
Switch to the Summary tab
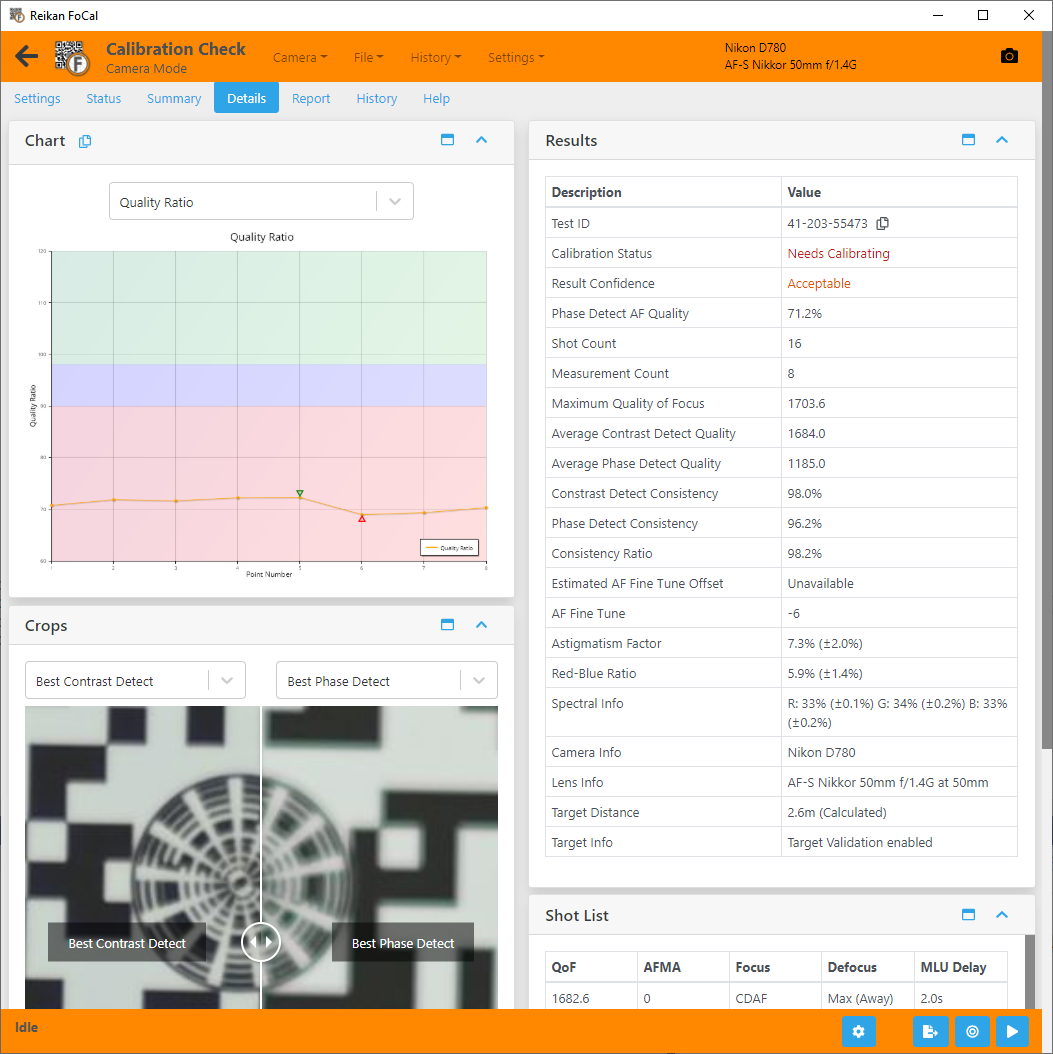173,98
